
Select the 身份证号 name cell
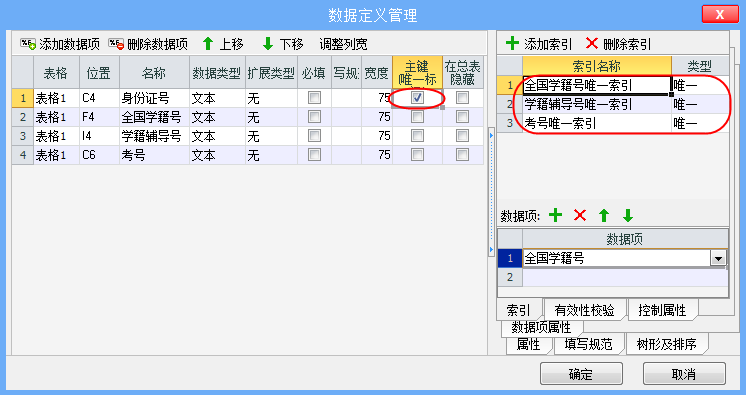pyautogui.click(x=154, y=98)
